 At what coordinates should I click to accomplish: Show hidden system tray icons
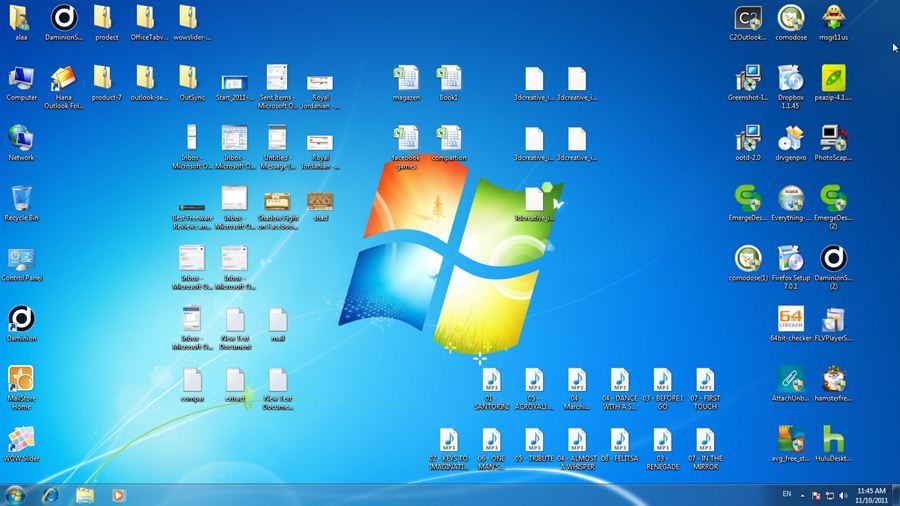click(x=802, y=495)
